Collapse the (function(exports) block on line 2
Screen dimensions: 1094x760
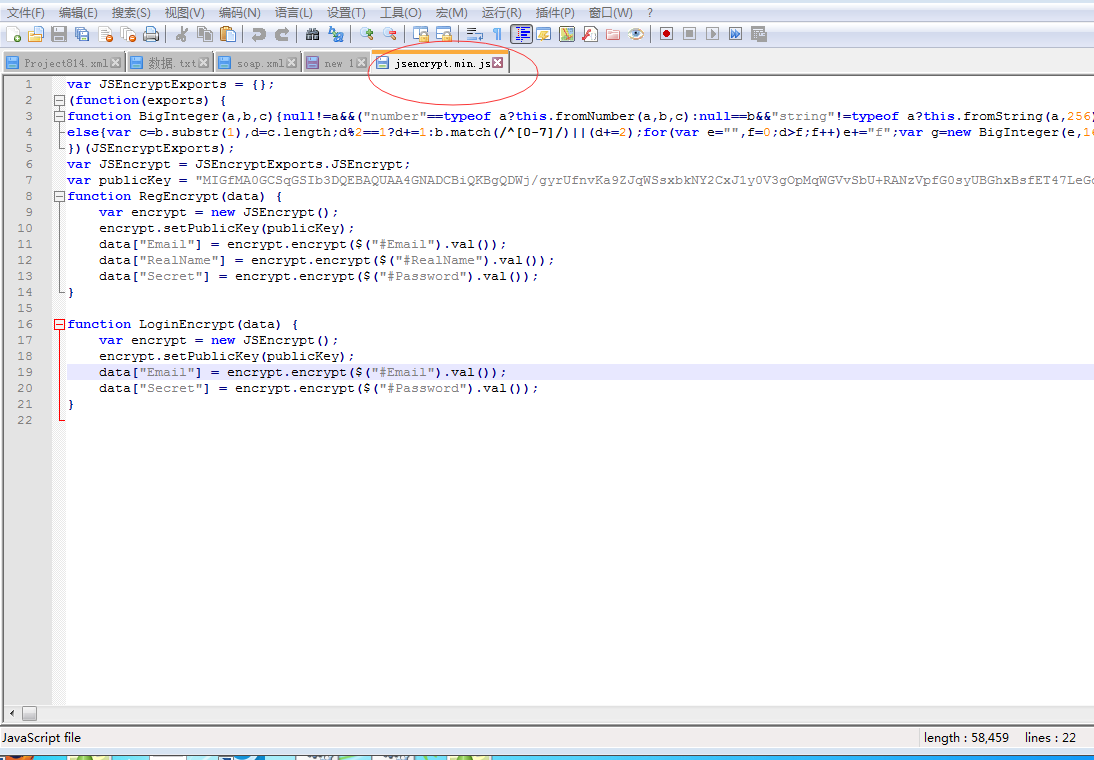[60, 100]
